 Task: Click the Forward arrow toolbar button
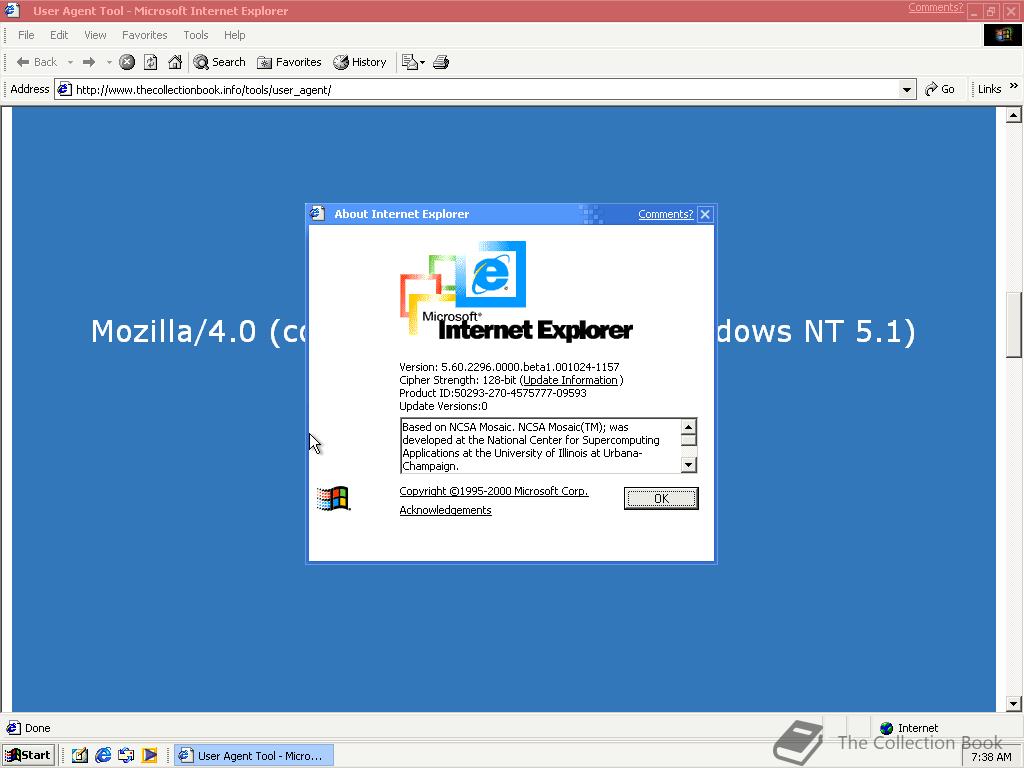pyautogui.click(x=89, y=62)
